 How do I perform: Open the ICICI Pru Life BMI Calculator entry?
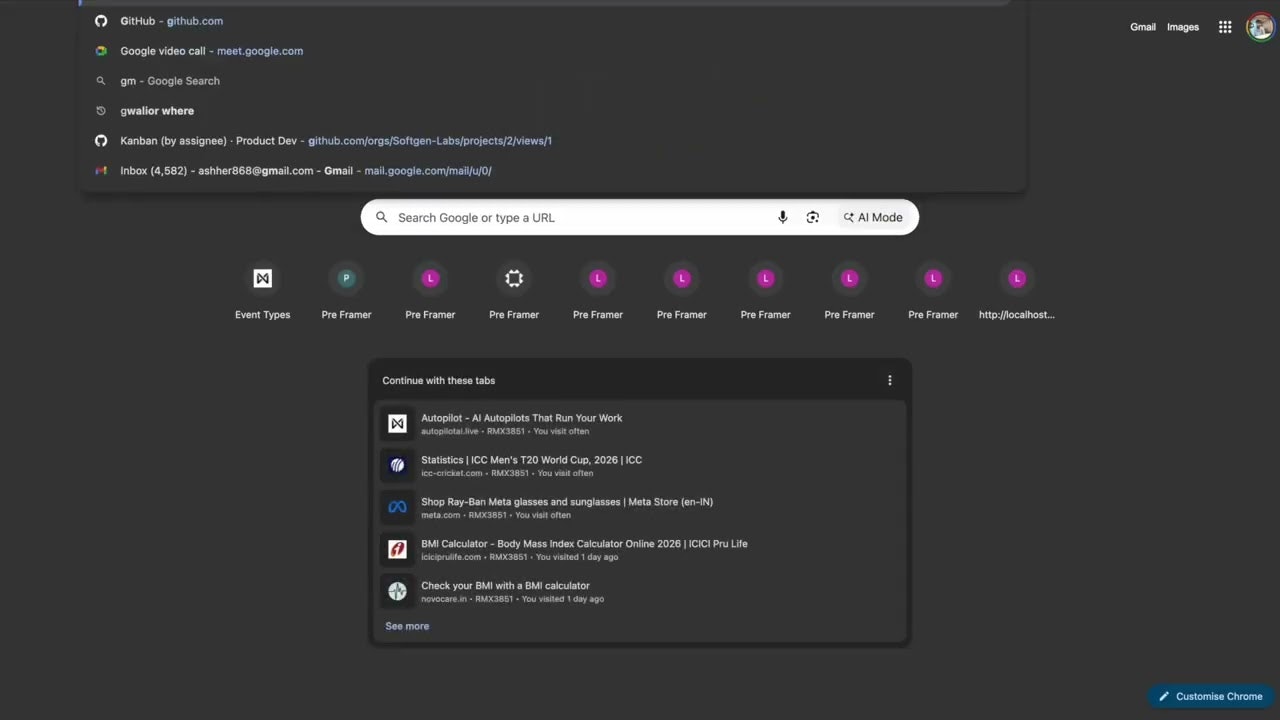[x=640, y=550]
